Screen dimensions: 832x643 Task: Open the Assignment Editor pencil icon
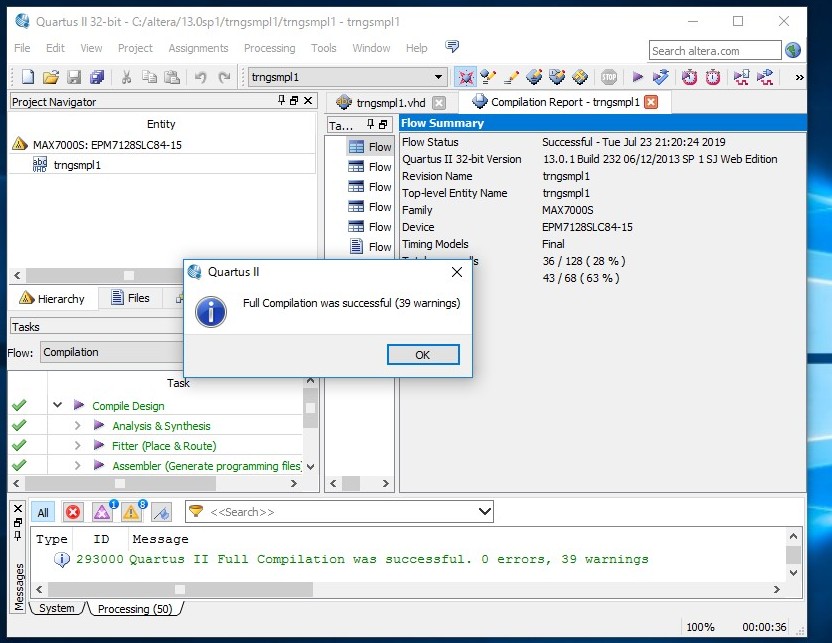coord(511,77)
